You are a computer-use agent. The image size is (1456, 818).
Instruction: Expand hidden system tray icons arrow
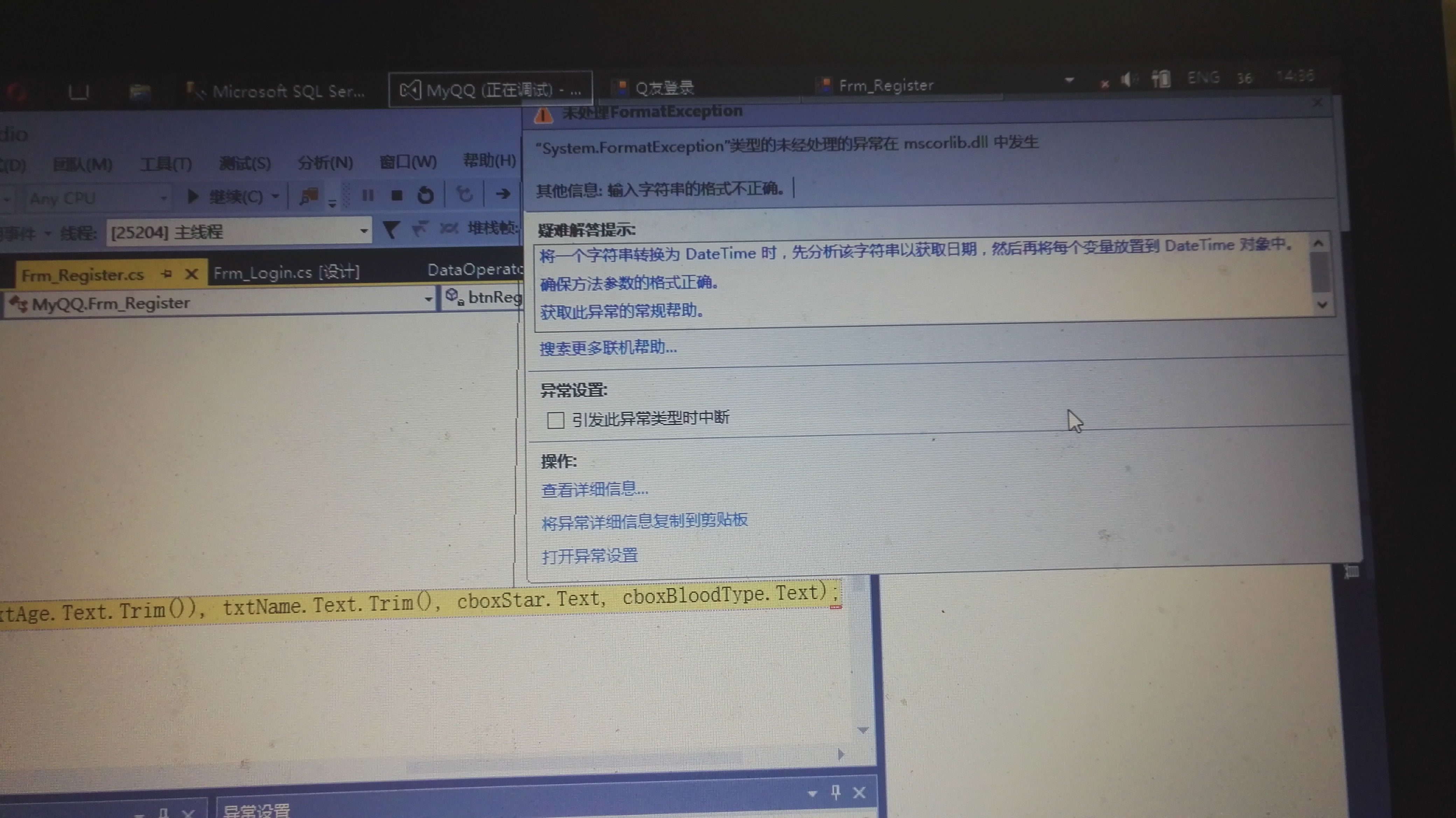point(1069,80)
